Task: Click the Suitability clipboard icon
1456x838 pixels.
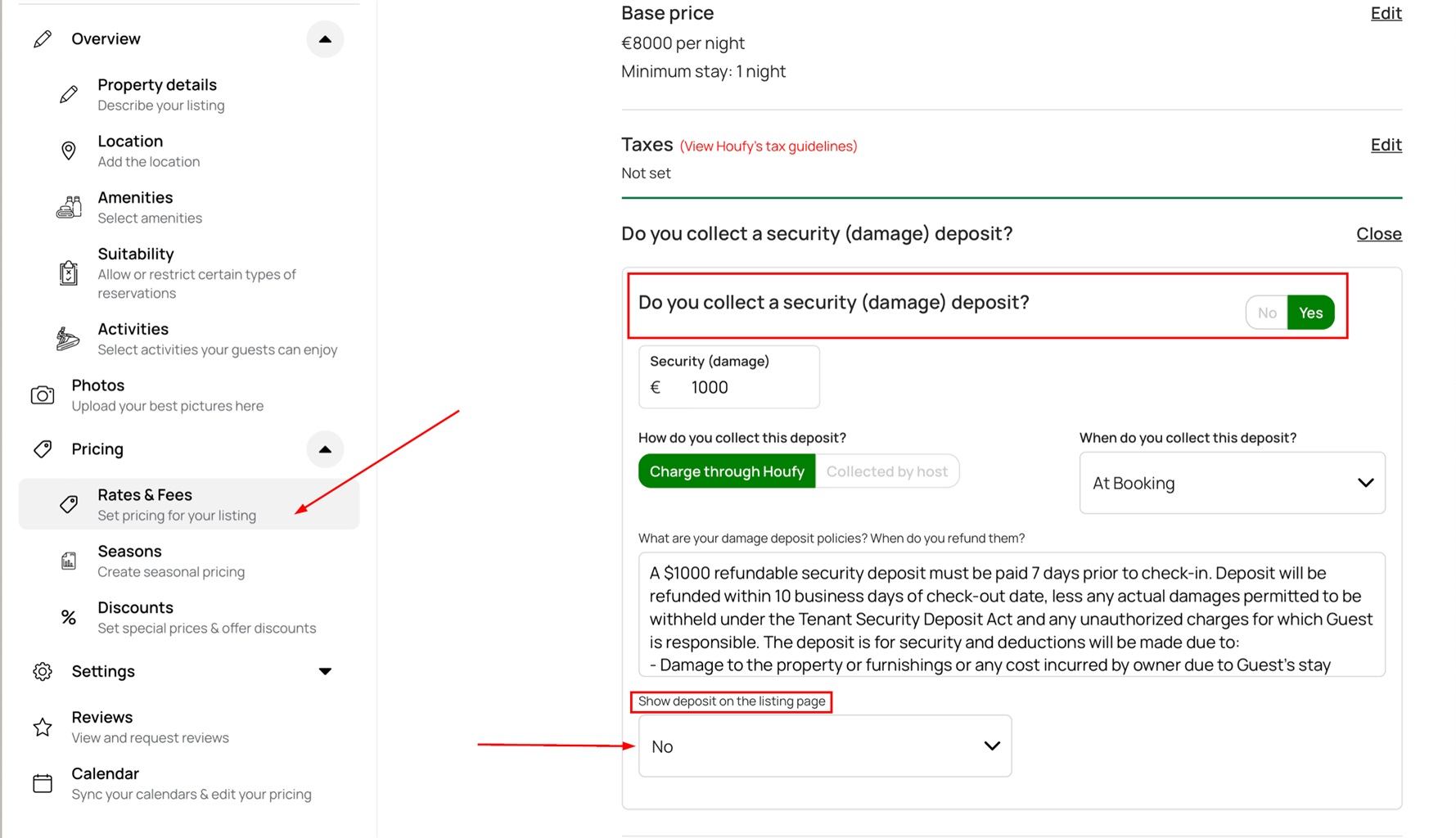Action: point(69,273)
